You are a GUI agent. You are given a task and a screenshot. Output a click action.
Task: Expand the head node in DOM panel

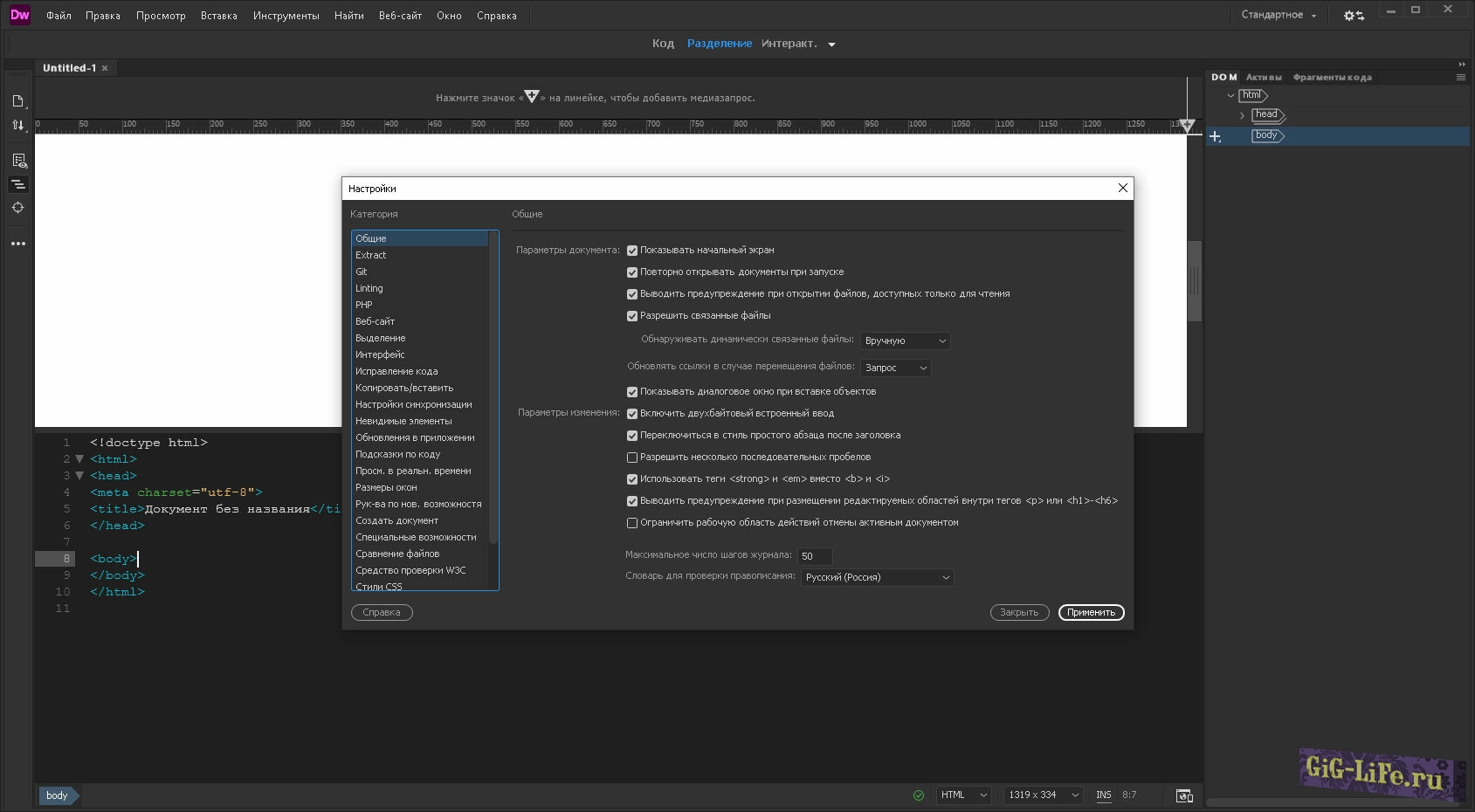coord(1242,115)
